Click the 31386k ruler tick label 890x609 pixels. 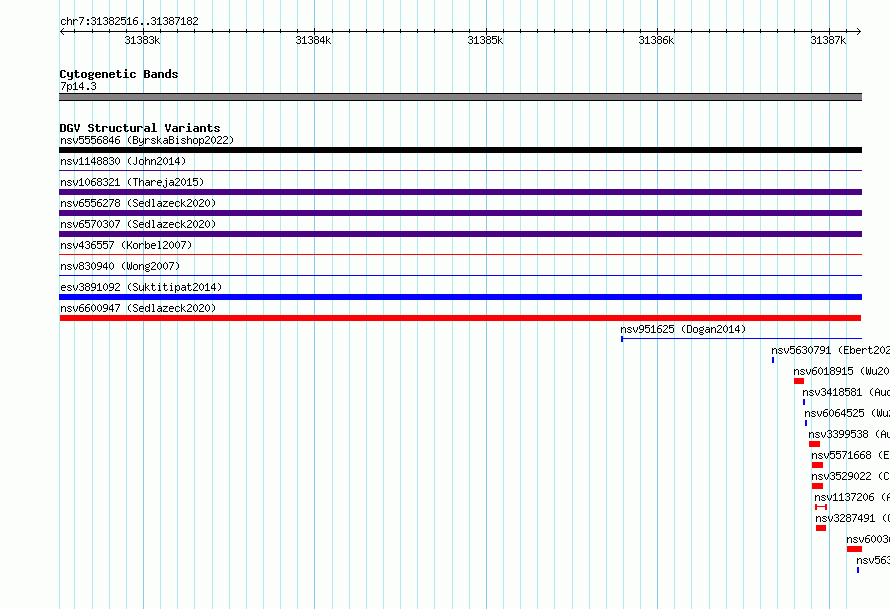coord(656,40)
